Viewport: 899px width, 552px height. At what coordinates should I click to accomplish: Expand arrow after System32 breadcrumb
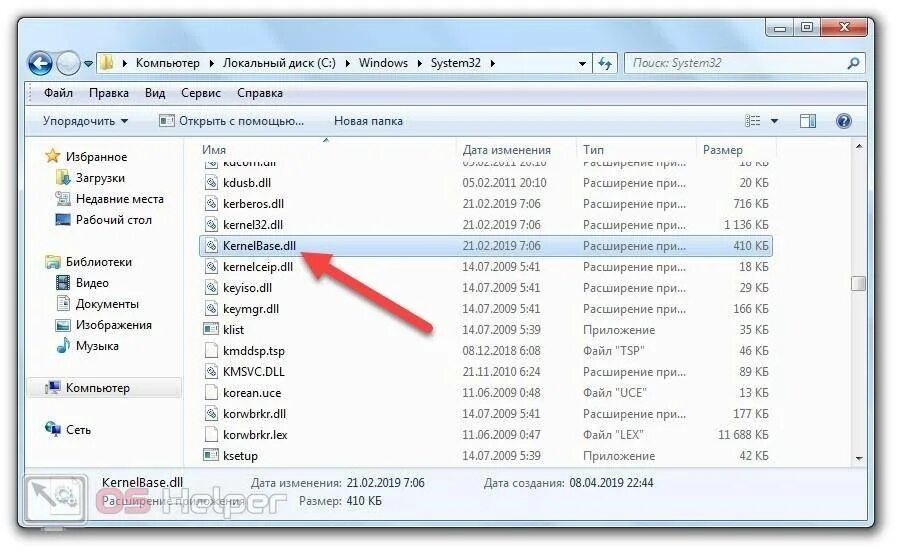[x=493, y=64]
